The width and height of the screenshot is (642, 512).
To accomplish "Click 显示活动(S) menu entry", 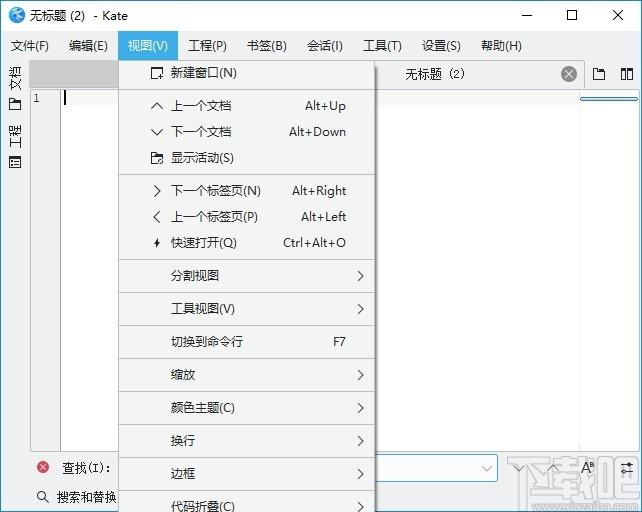I will pyautogui.click(x=246, y=158).
